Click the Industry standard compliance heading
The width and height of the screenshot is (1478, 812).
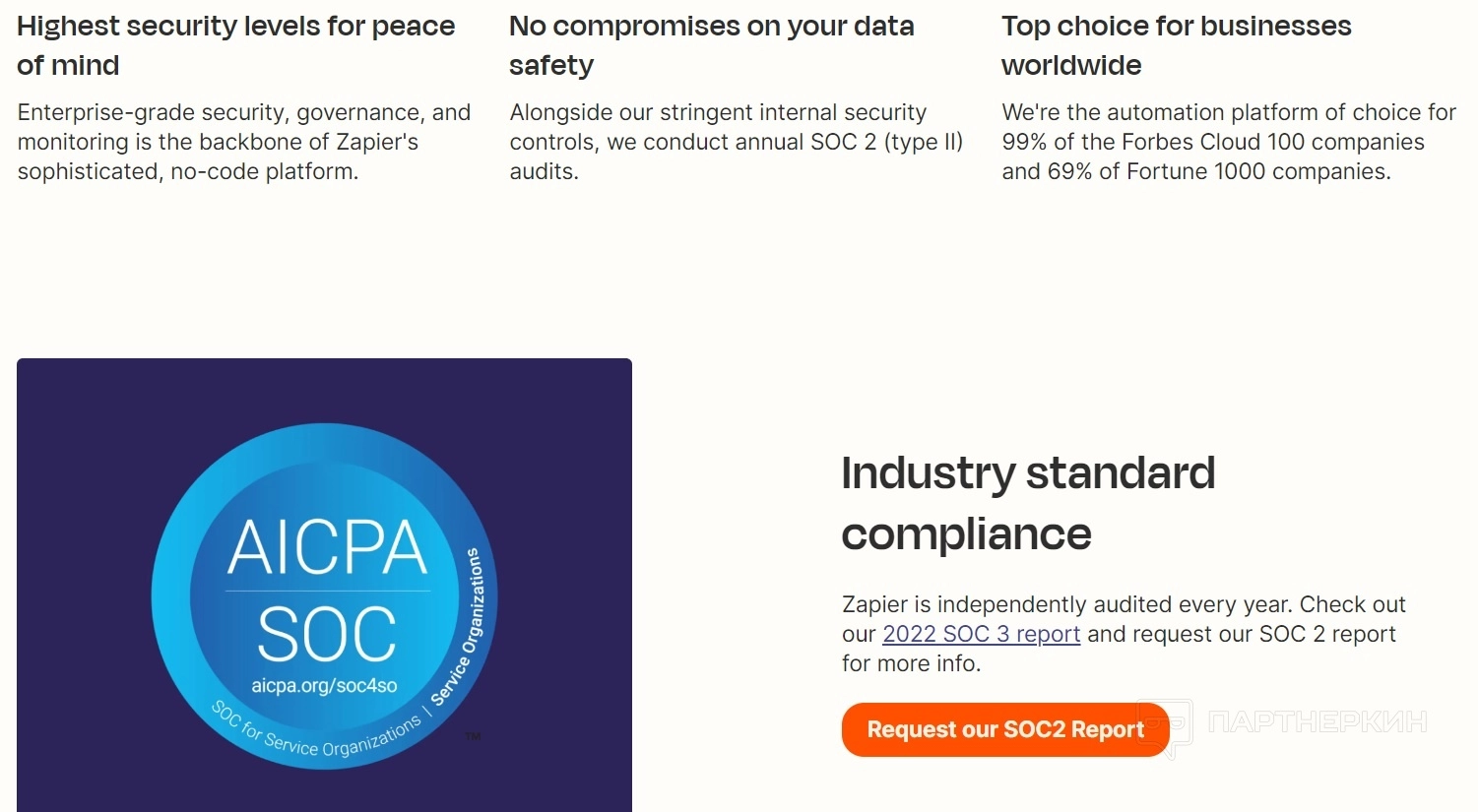click(1028, 503)
